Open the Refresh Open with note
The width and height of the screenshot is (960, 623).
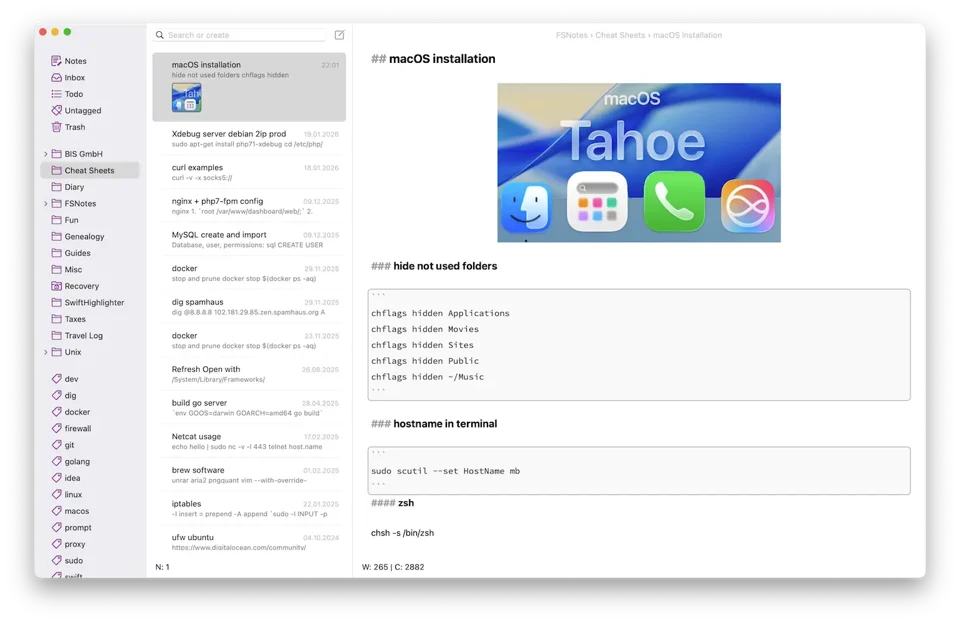(x=249, y=374)
